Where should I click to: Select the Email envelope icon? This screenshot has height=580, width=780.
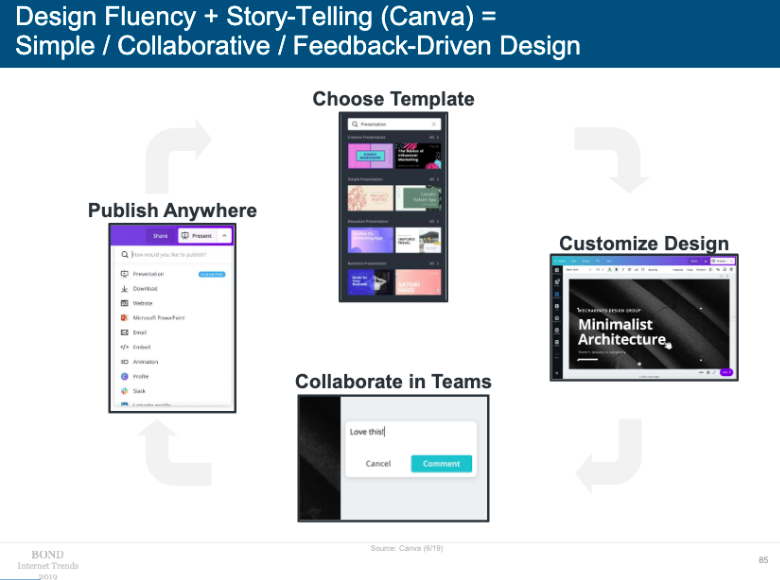[124, 332]
